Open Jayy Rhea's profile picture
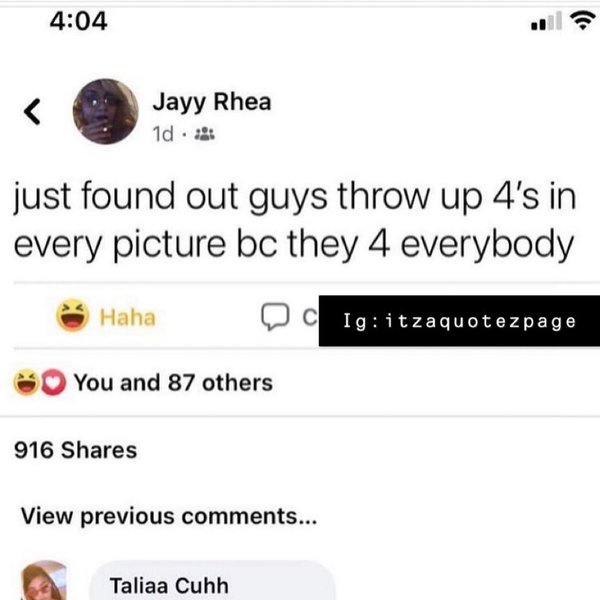This screenshot has width=600, height=600. pyautogui.click(x=106, y=111)
